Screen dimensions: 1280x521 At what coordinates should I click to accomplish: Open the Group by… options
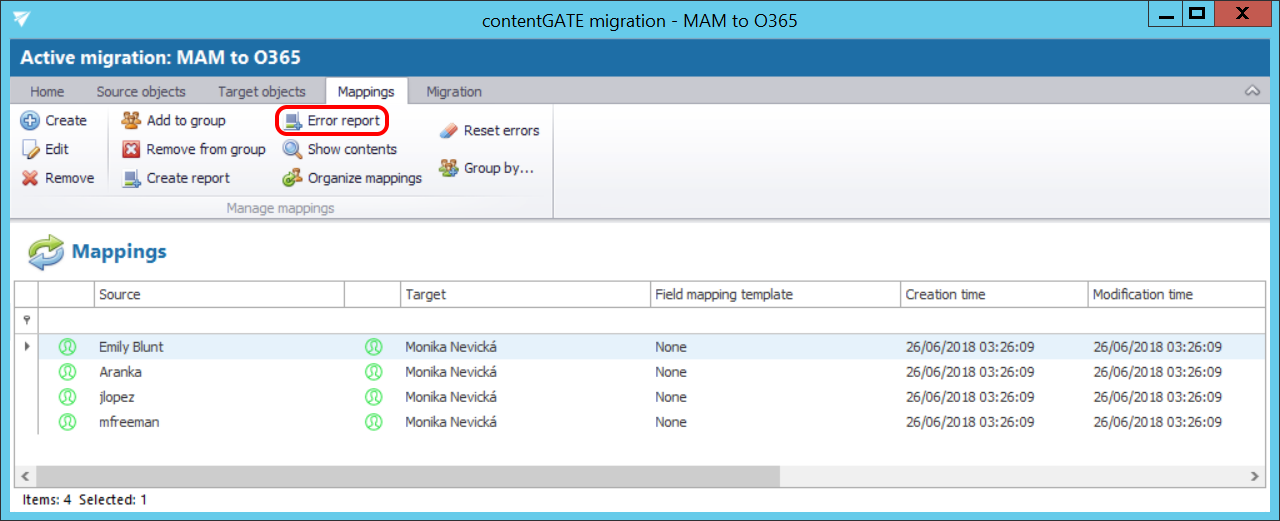(486, 169)
